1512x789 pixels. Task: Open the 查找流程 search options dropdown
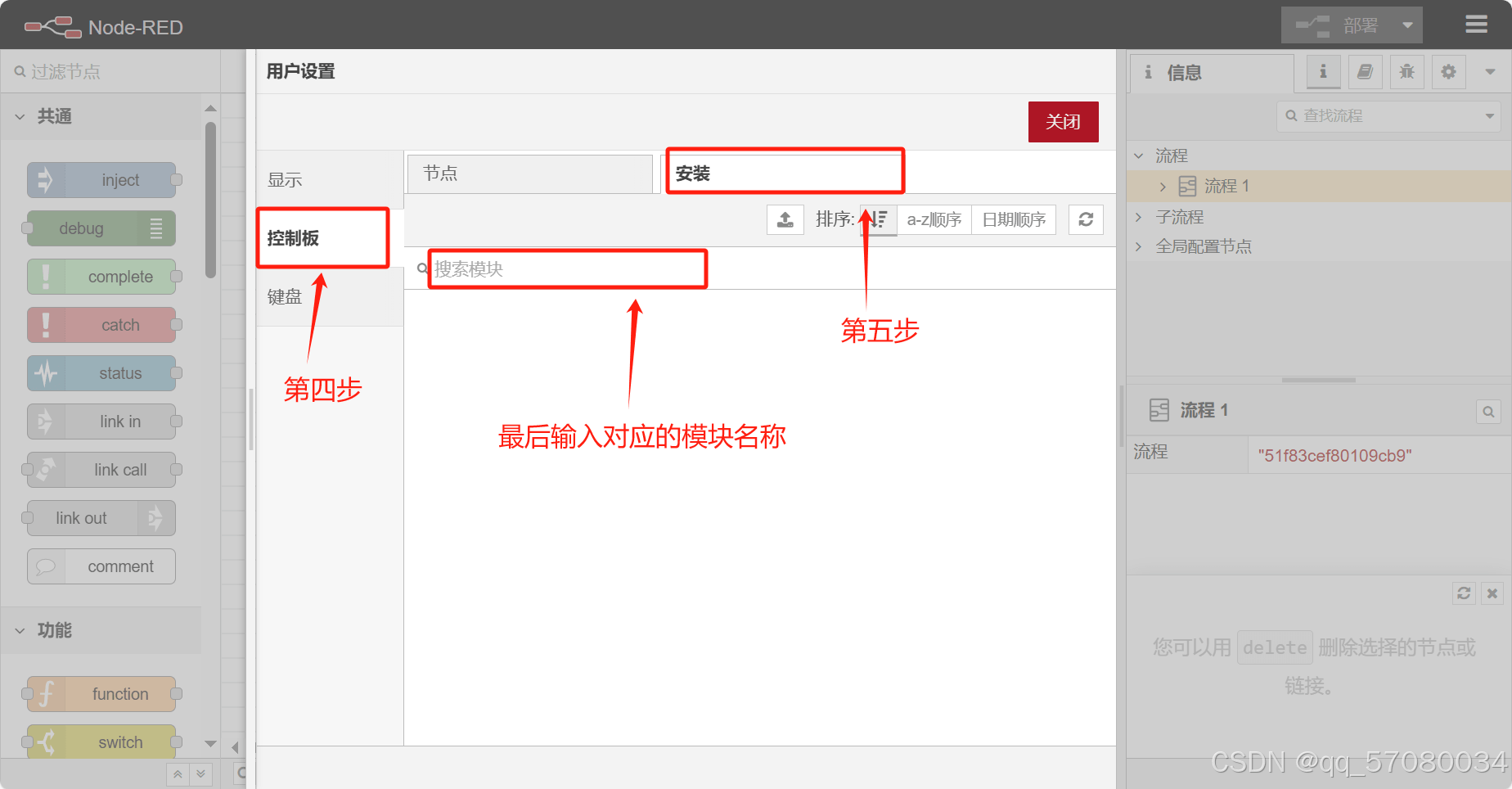[x=1489, y=116]
